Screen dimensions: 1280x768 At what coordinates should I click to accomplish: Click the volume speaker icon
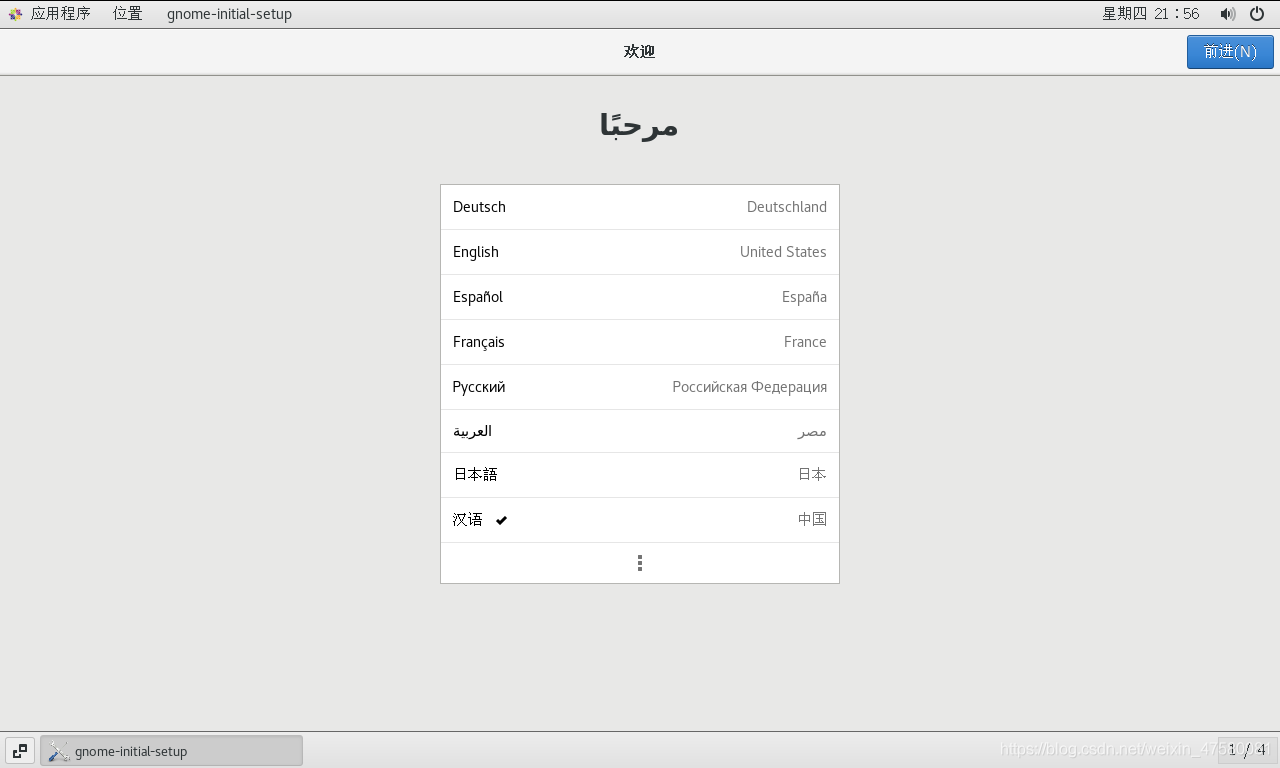tap(1227, 14)
